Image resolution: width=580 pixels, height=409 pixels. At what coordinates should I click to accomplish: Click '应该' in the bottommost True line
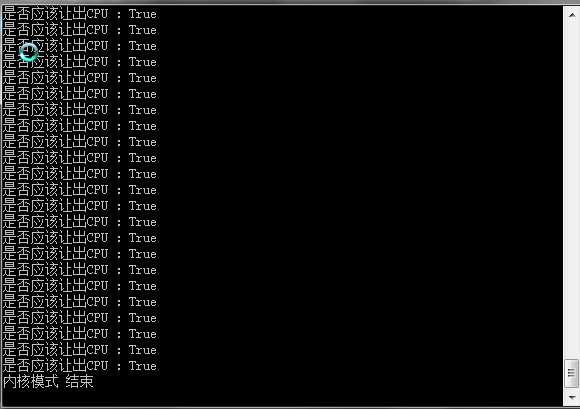[x=44, y=366]
